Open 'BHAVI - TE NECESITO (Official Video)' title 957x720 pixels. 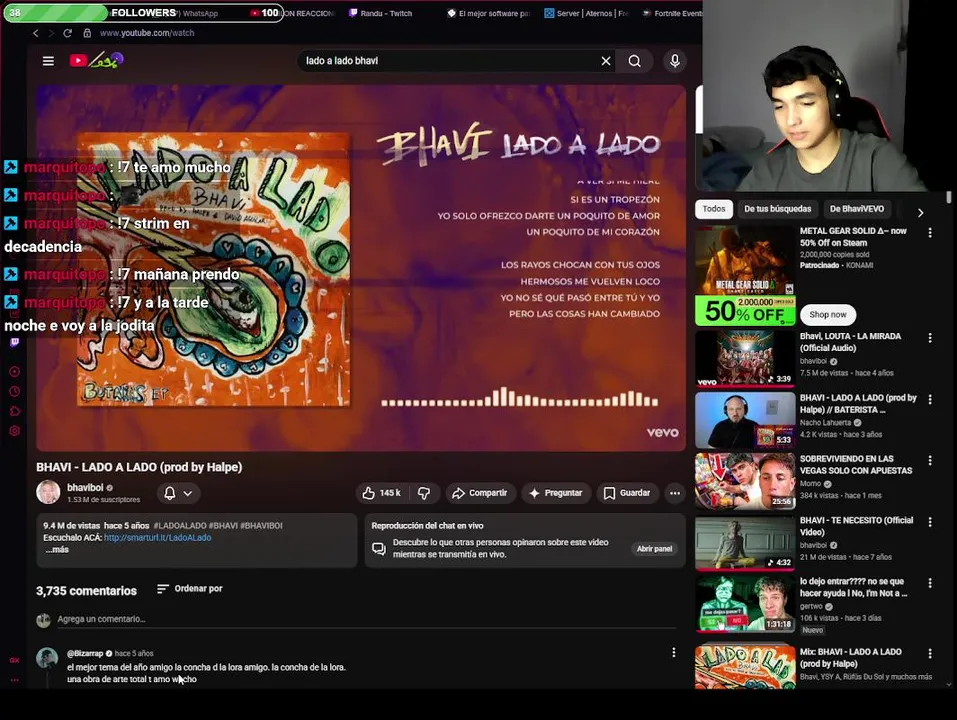856,526
